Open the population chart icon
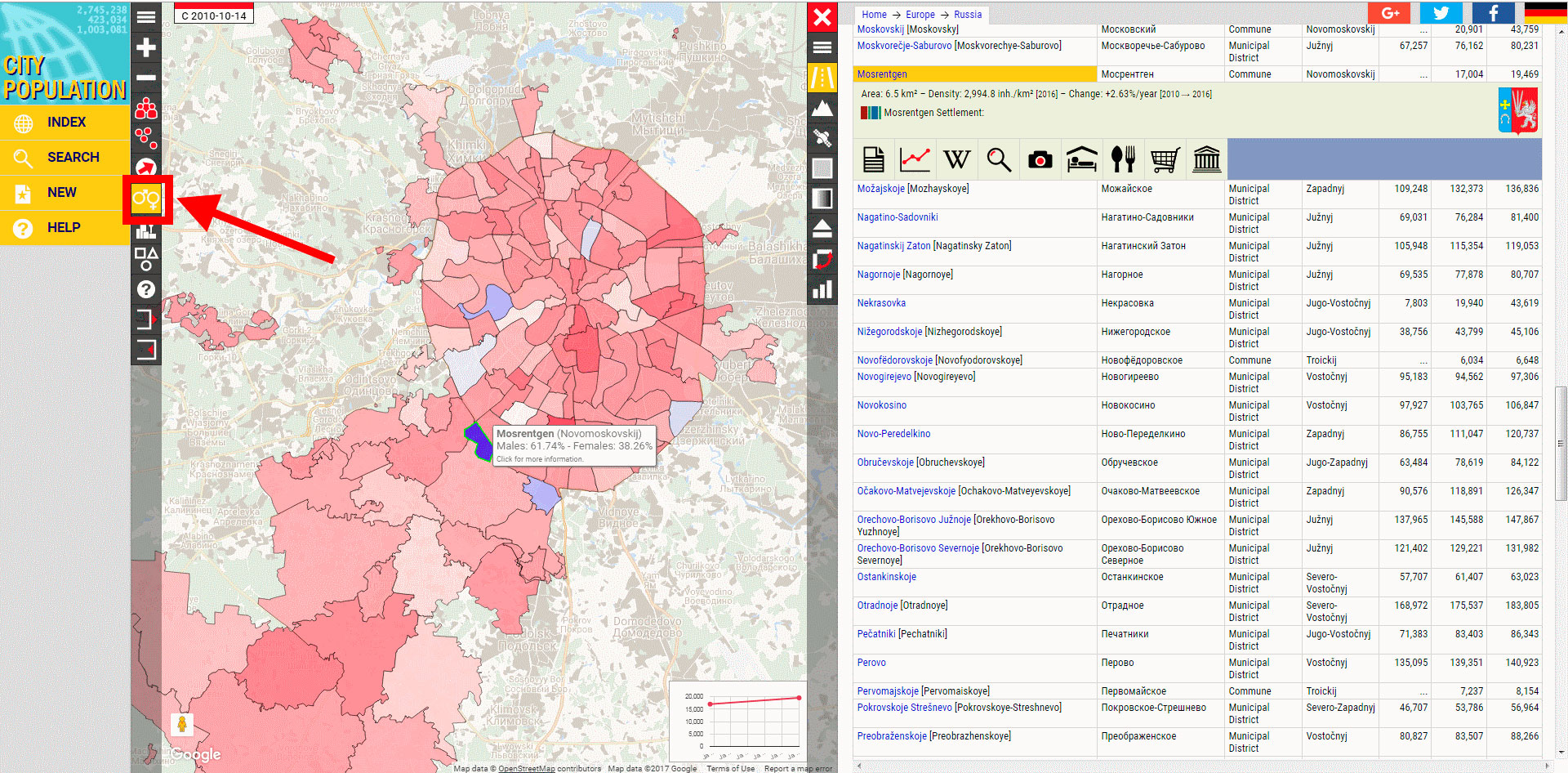This screenshot has height=773, width=1568. [x=915, y=159]
